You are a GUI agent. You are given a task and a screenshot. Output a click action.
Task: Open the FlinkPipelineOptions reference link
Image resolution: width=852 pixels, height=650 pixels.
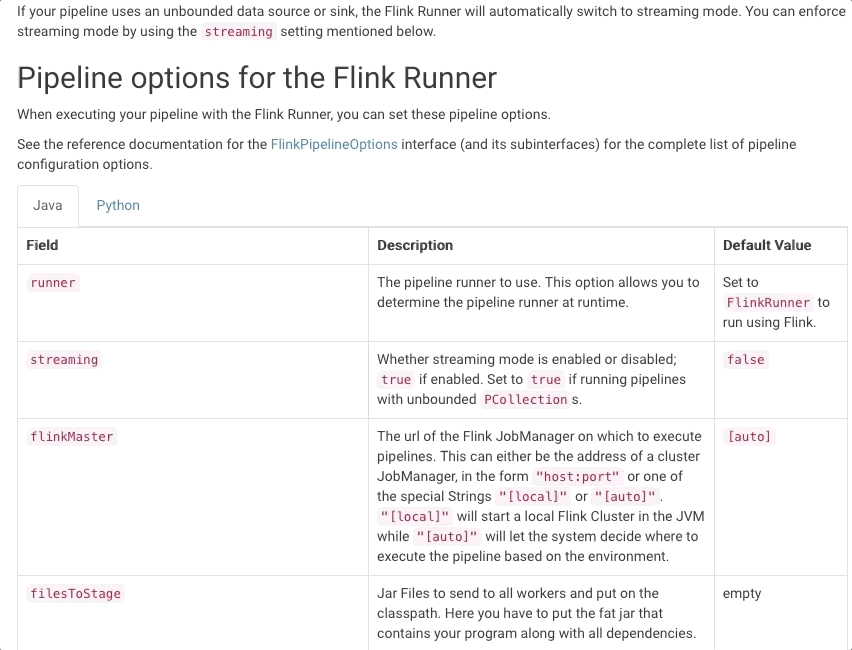[334, 144]
